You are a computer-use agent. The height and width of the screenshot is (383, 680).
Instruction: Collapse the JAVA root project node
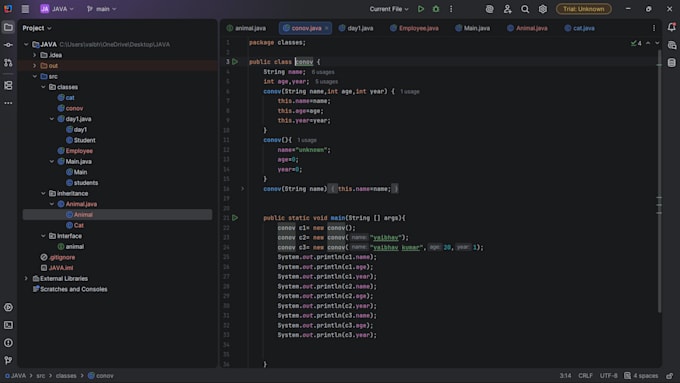(x=26, y=44)
